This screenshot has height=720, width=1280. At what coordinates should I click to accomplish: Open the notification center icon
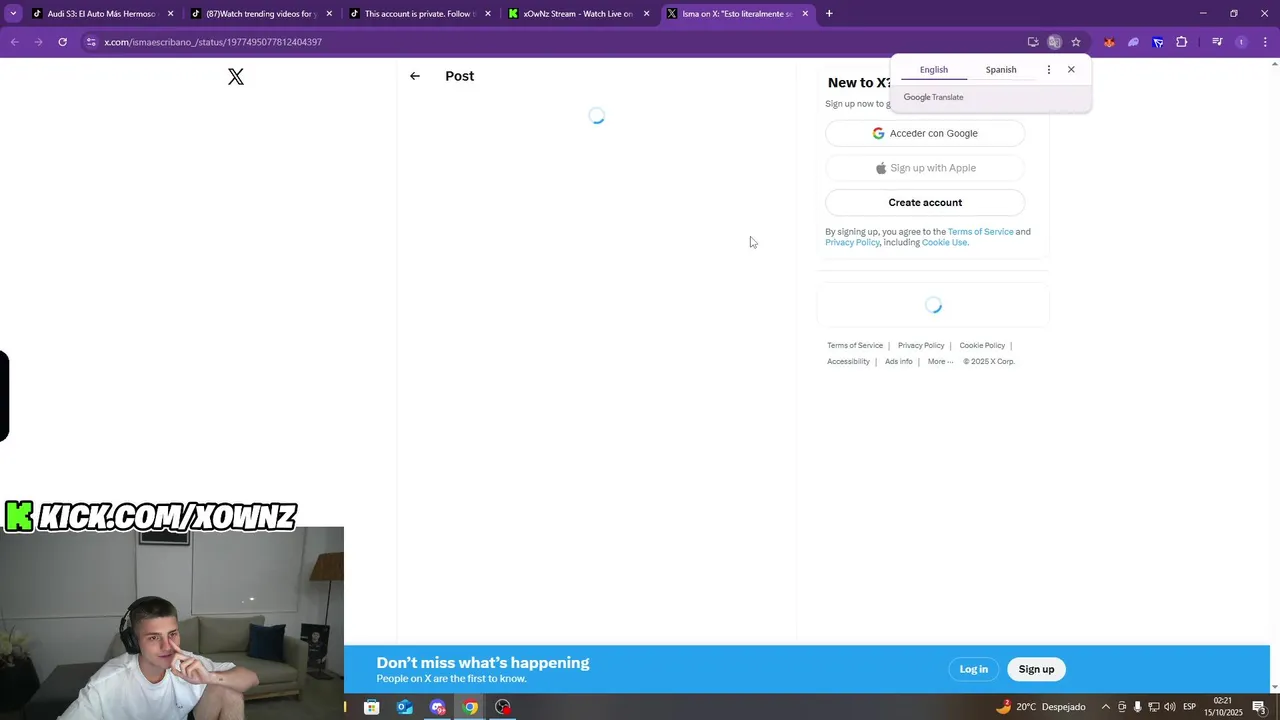tap(1259, 707)
